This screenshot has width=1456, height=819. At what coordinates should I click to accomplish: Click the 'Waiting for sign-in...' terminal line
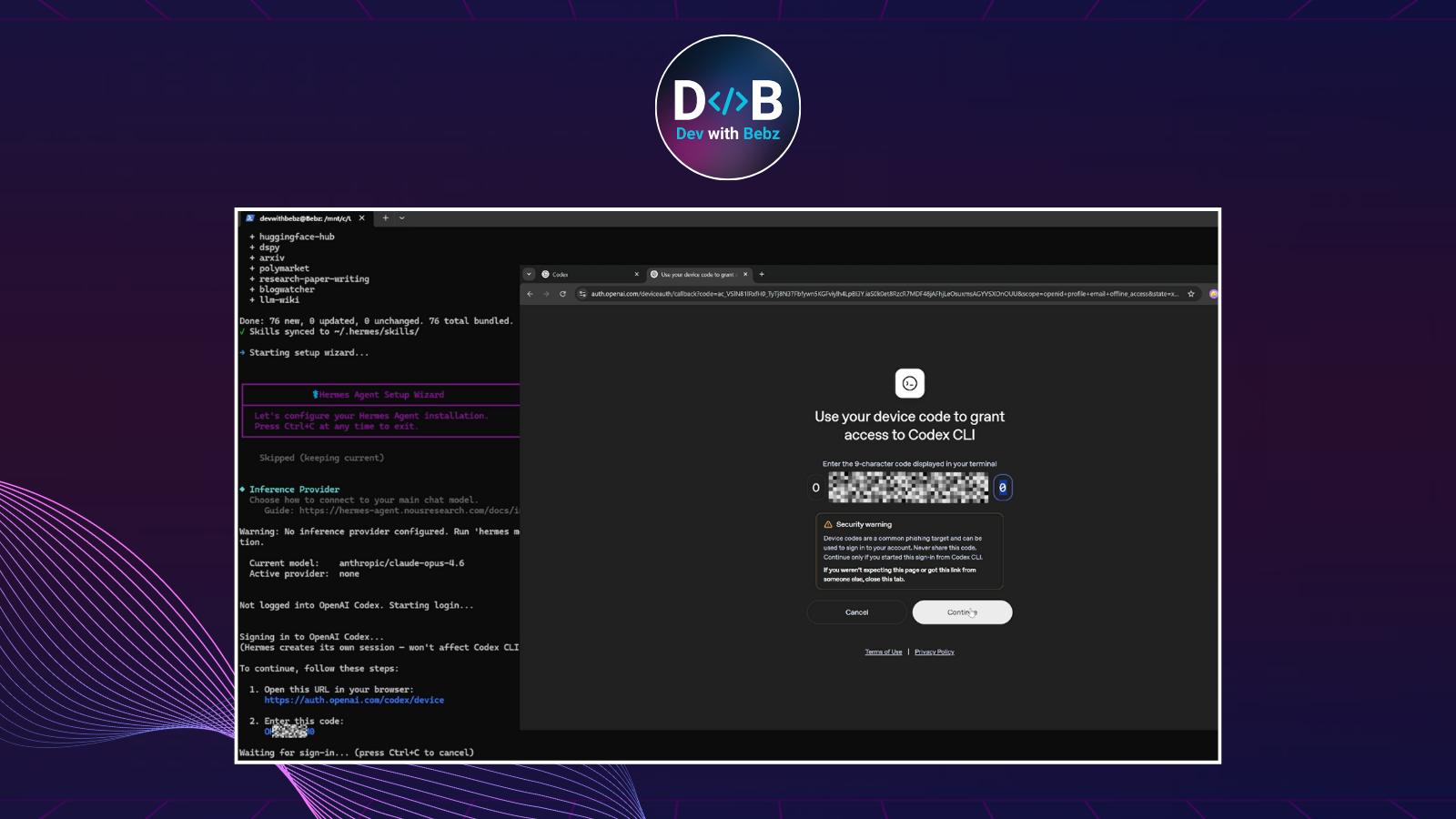[x=356, y=753]
